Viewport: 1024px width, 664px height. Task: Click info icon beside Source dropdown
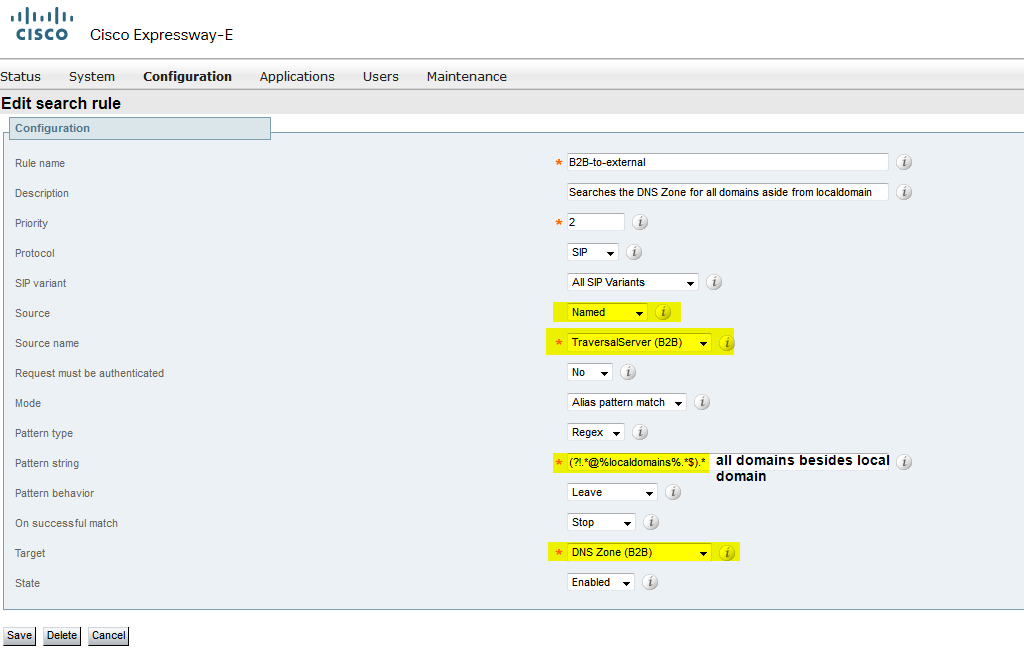(663, 312)
